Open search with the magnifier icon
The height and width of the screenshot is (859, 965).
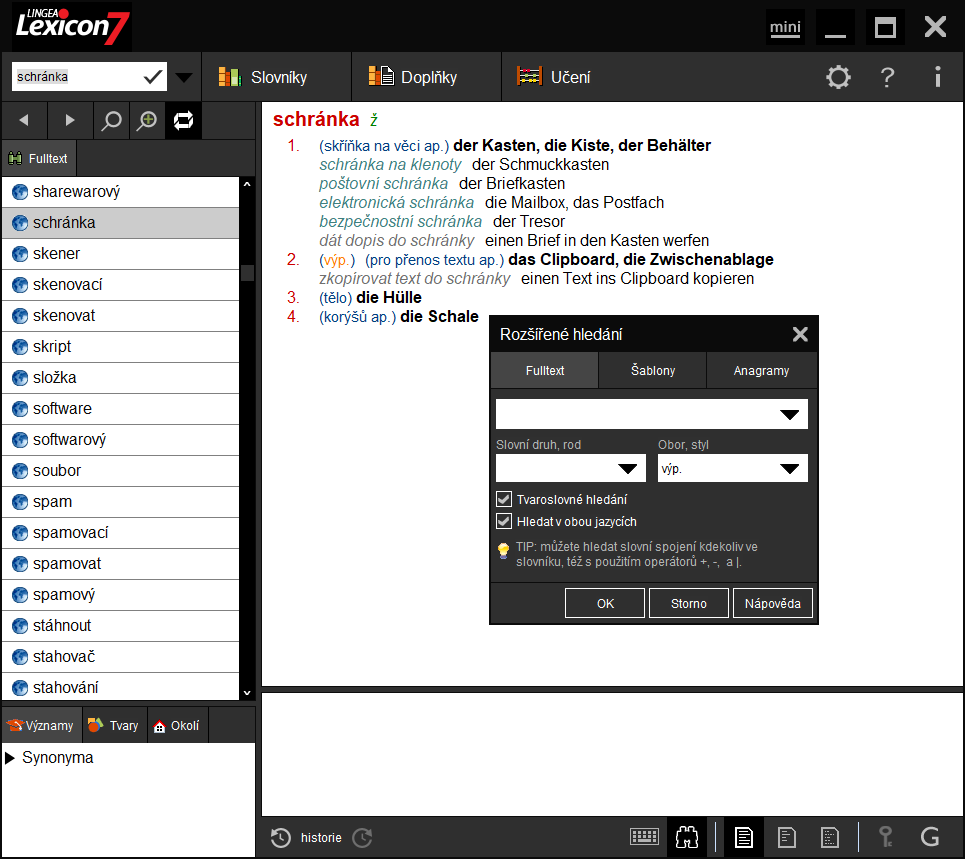111,119
